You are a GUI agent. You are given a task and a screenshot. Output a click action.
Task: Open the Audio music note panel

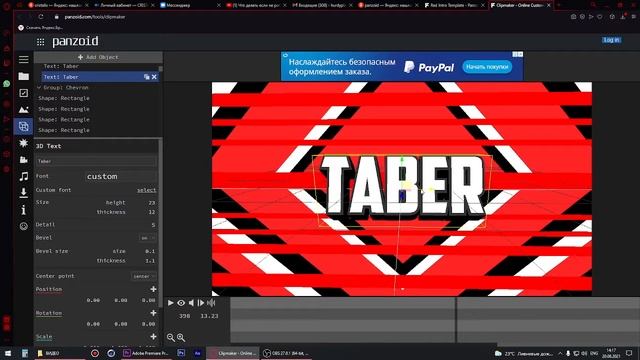(x=24, y=176)
